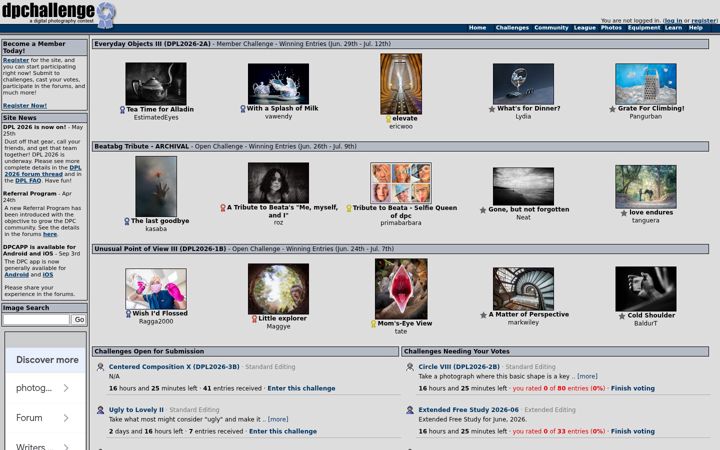Click yellow ribbon icon beside Mom's-Eye View
The width and height of the screenshot is (720, 450).
pyautogui.click(x=373, y=324)
